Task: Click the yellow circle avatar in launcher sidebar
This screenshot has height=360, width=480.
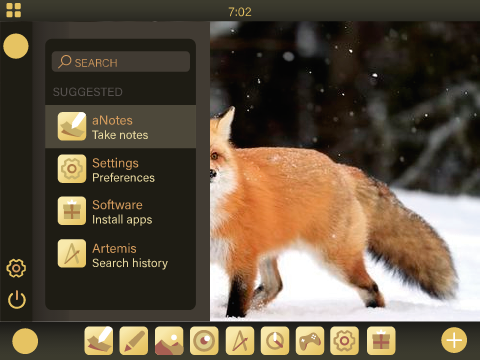Action: click(16, 46)
